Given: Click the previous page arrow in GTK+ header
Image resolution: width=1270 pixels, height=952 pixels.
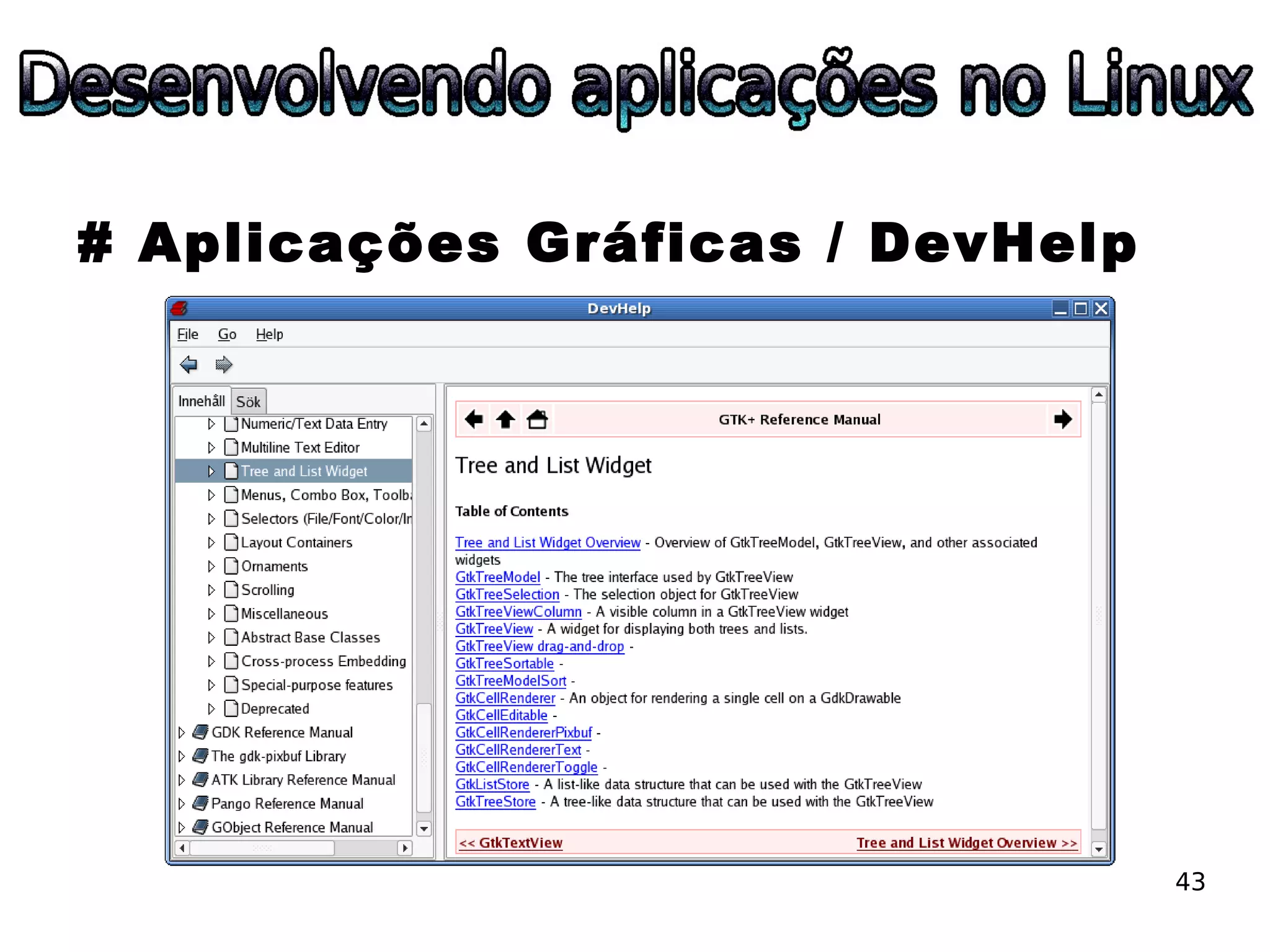Looking at the screenshot, I should [474, 420].
